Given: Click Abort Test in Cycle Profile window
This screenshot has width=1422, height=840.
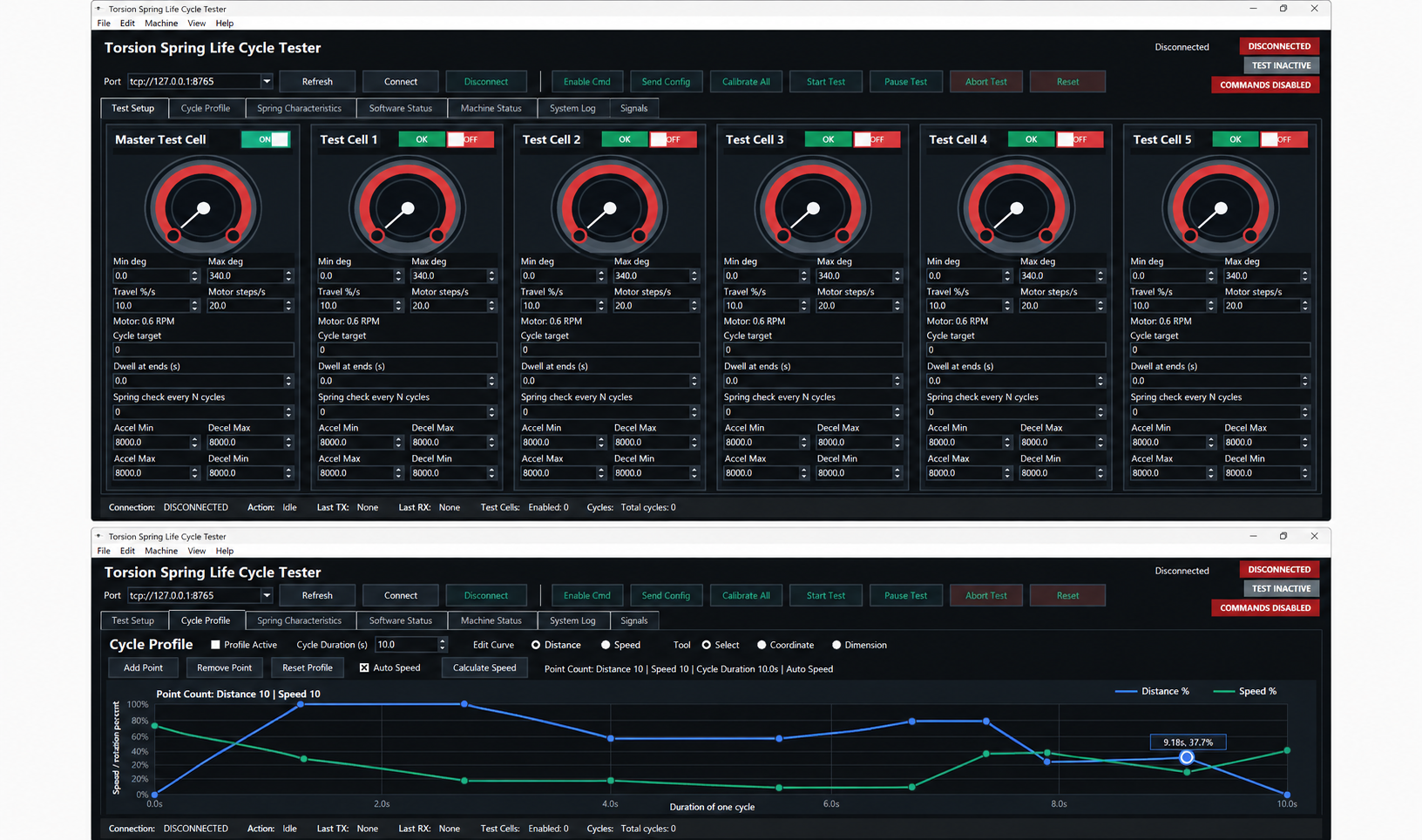Looking at the screenshot, I should [x=985, y=595].
